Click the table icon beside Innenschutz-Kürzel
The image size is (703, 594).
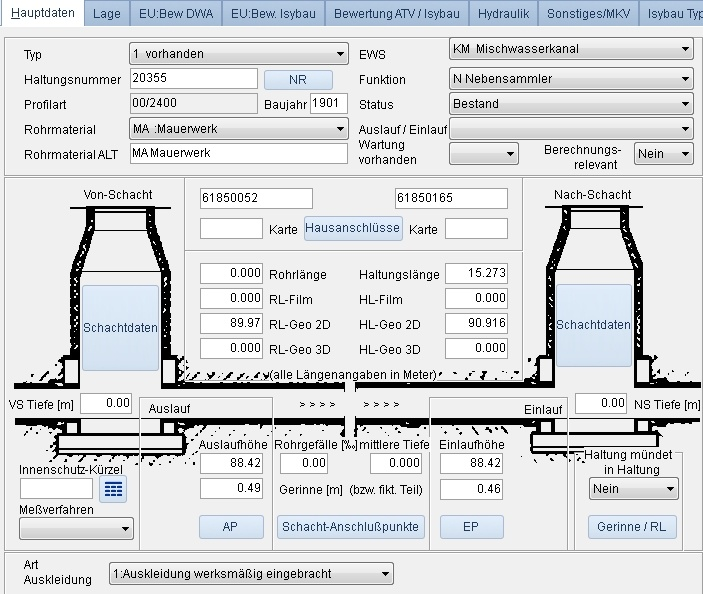tap(115, 489)
